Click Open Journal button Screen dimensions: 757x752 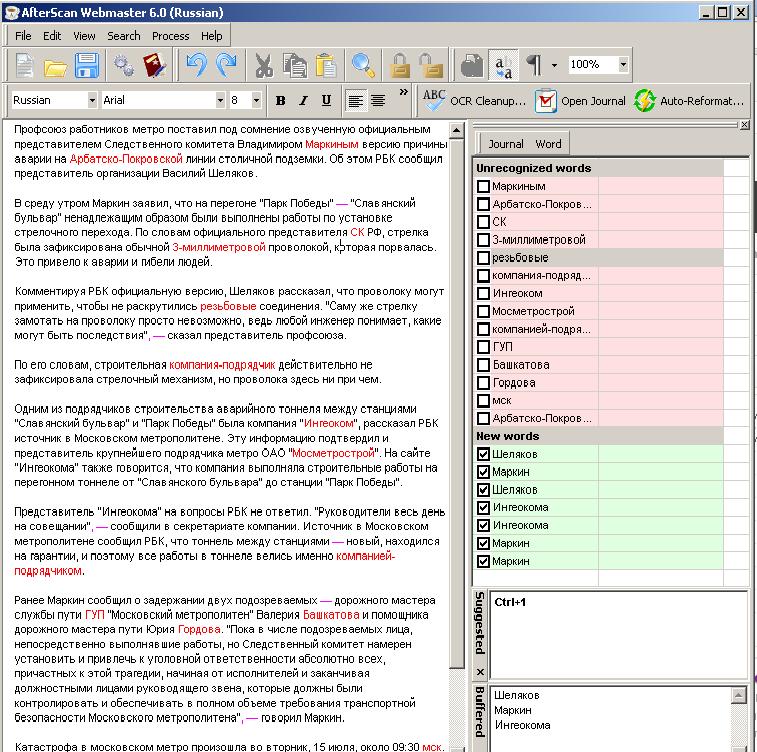pos(580,101)
